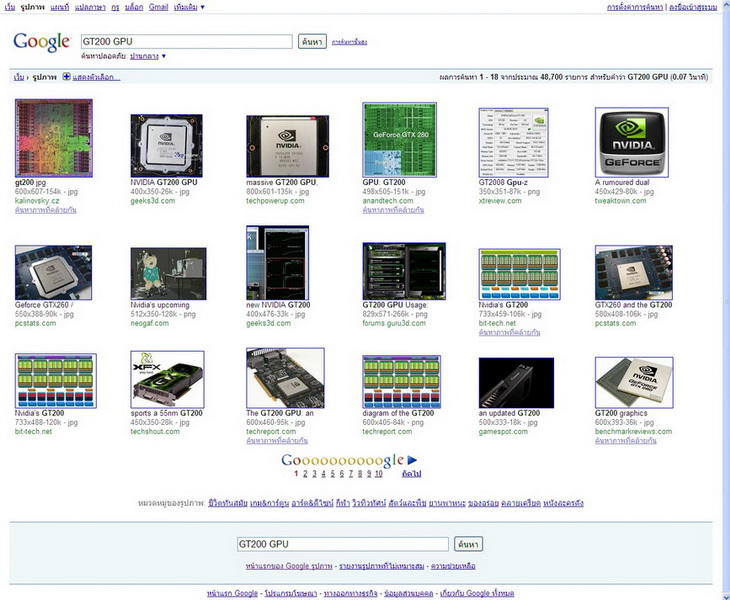Image resolution: width=730 pixels, height=600 pixels.
Task: Click the search button next to bottom search box
Action: [468, 544]
